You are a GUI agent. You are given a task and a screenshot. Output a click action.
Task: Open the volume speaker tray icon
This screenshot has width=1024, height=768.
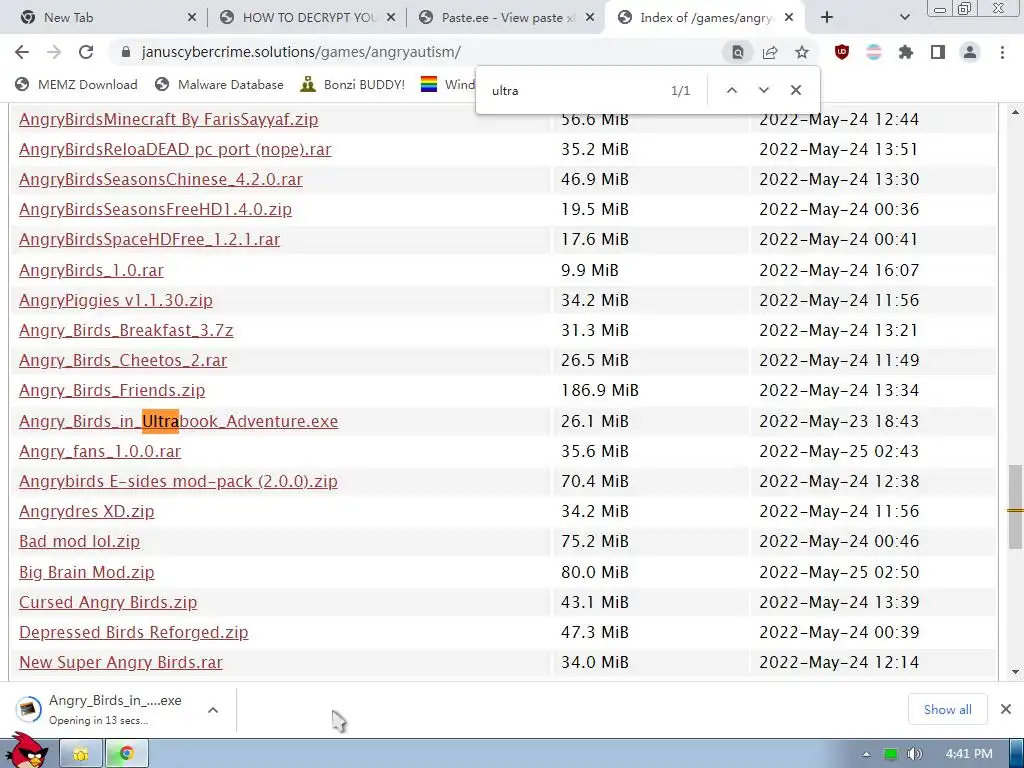coord(914,754)
